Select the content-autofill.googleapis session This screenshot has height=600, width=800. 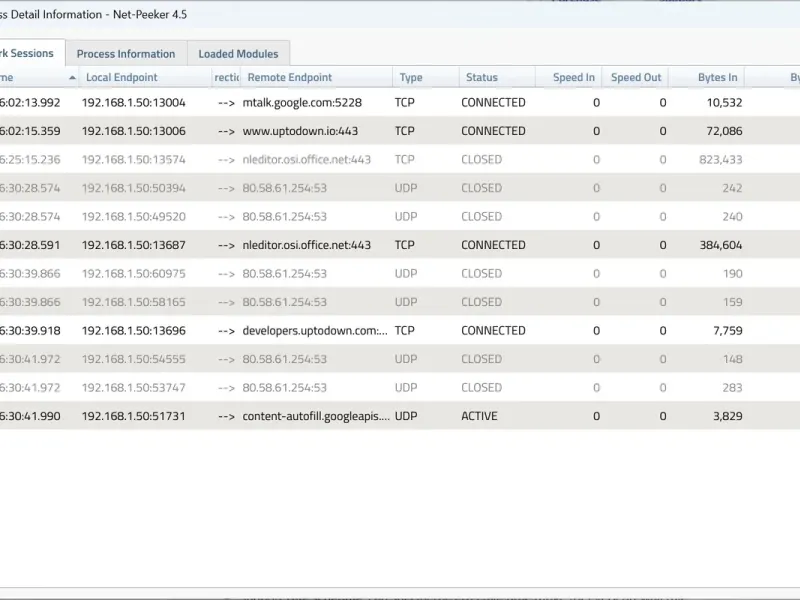(x=400, y=416)
